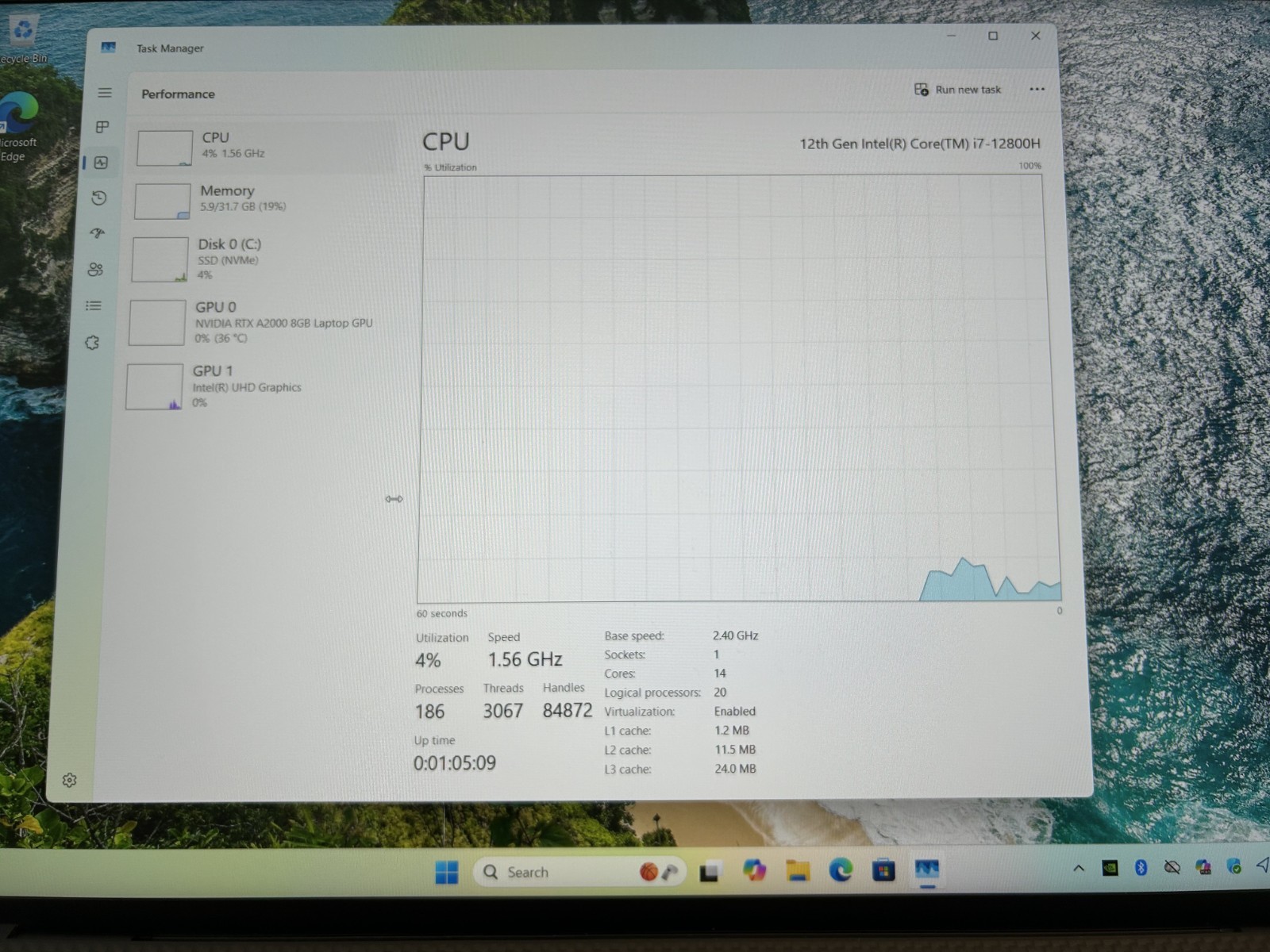
Task: Click the 1.56 GHz speed value
Action: [525, 659]
